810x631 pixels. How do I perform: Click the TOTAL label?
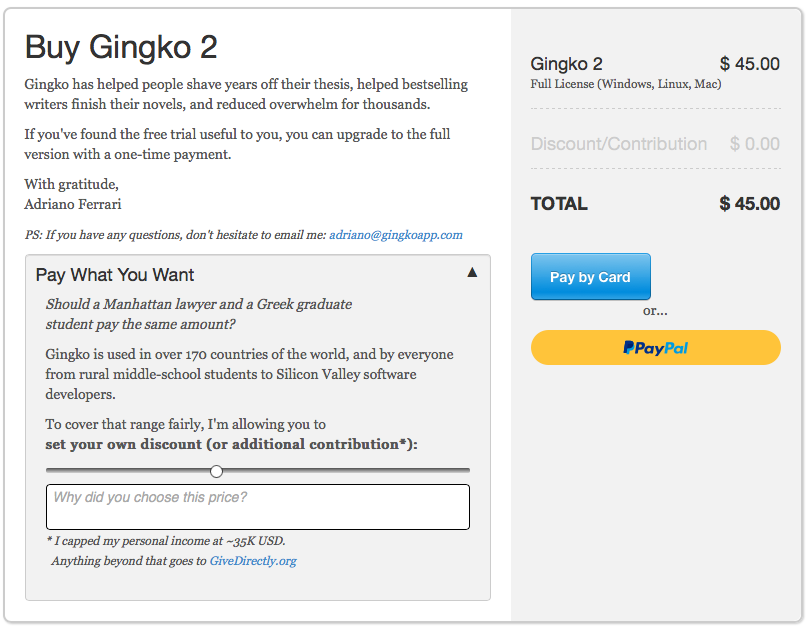click(x=559, y=204)
